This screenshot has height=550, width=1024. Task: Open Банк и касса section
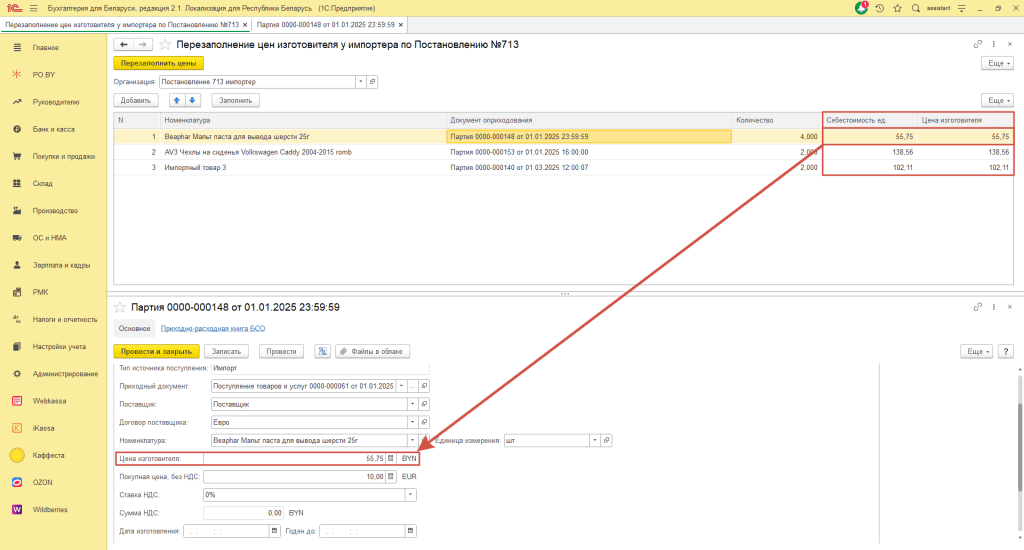pyautogui.click(x=54, y=129)
